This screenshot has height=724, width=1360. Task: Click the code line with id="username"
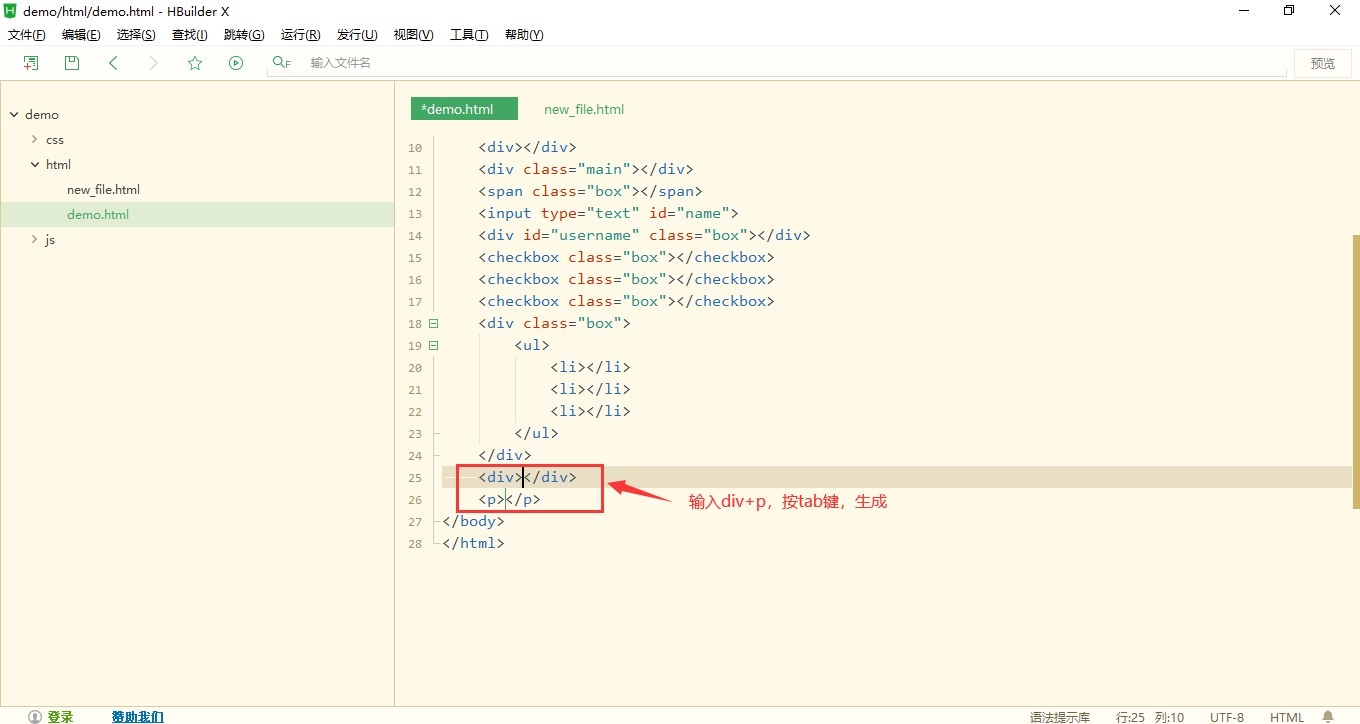click(644, 235)
